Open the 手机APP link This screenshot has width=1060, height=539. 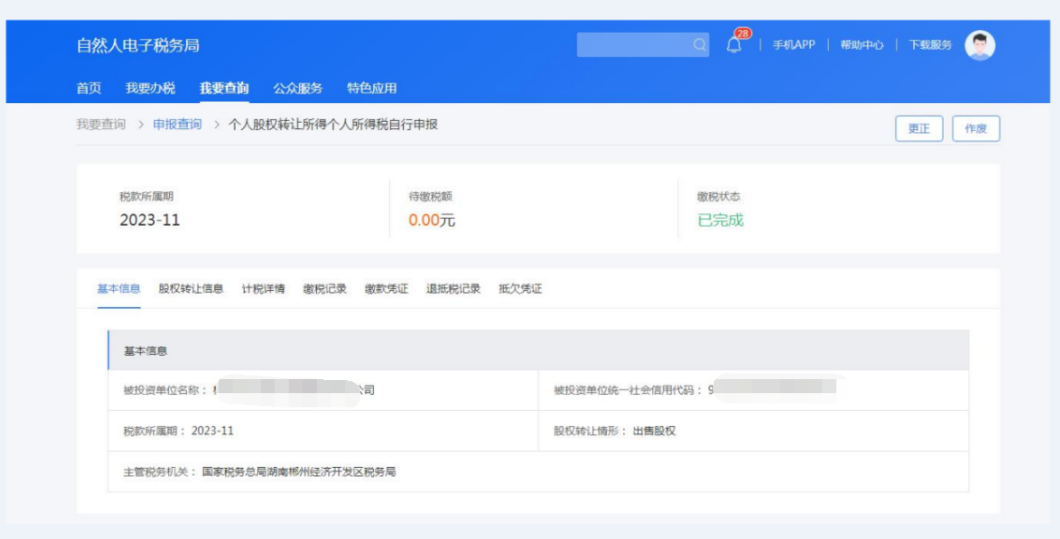point(794,45)
